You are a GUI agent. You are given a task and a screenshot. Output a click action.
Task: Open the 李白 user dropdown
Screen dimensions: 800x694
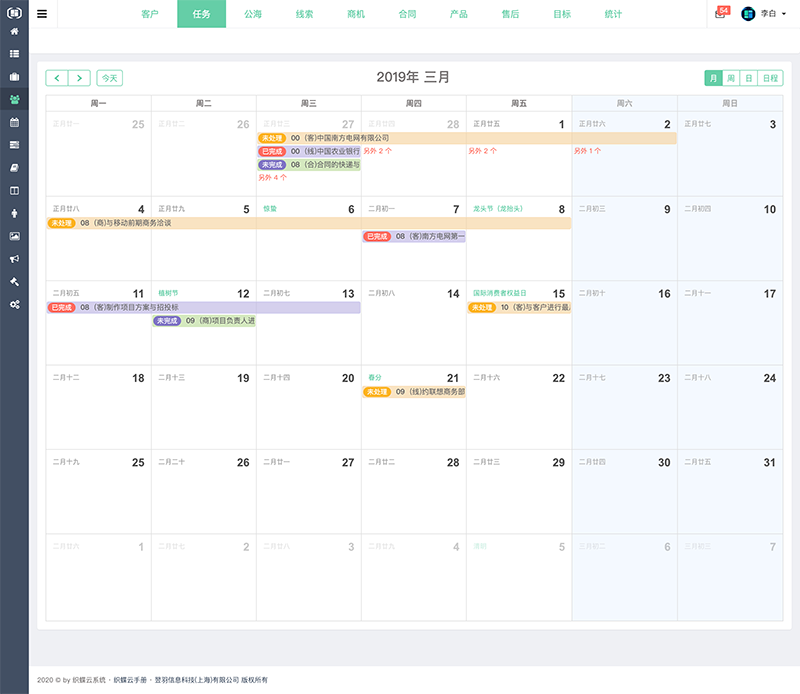pyautogui.click(x=764, y=14)
